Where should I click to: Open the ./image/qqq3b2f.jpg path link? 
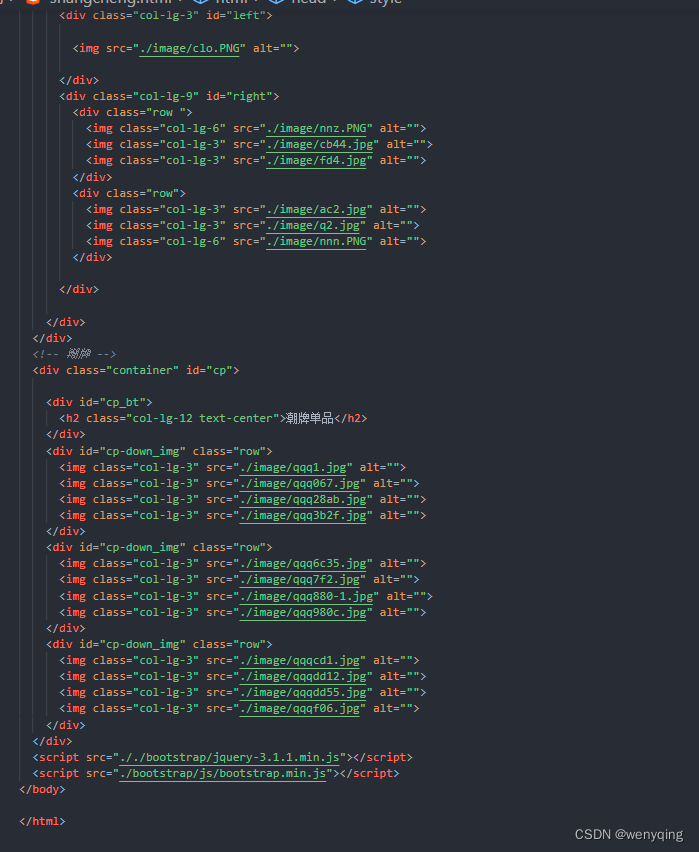(x=303, y=515)
